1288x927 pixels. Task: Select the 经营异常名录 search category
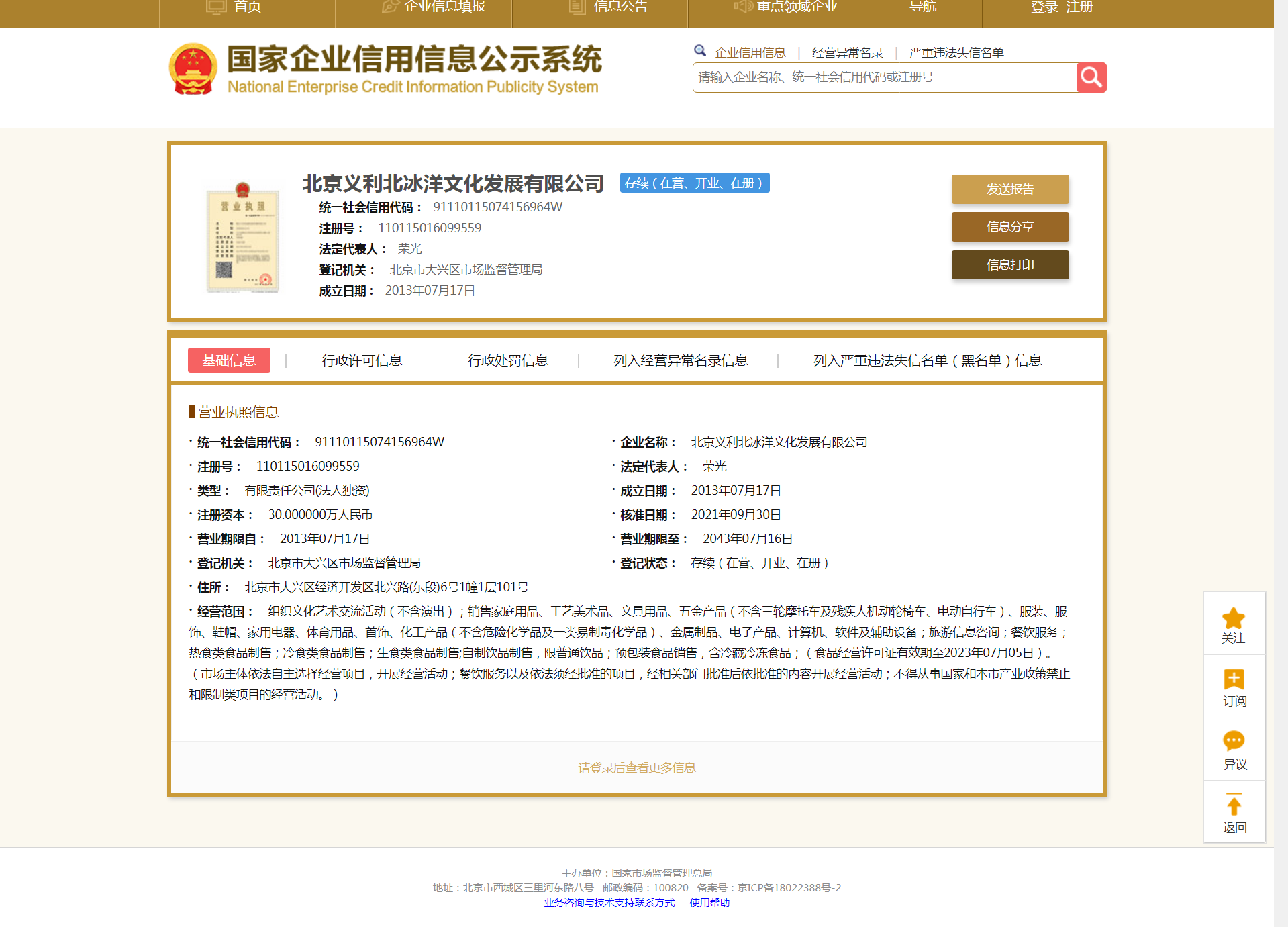pyautogui.click(x=848, y=52)
